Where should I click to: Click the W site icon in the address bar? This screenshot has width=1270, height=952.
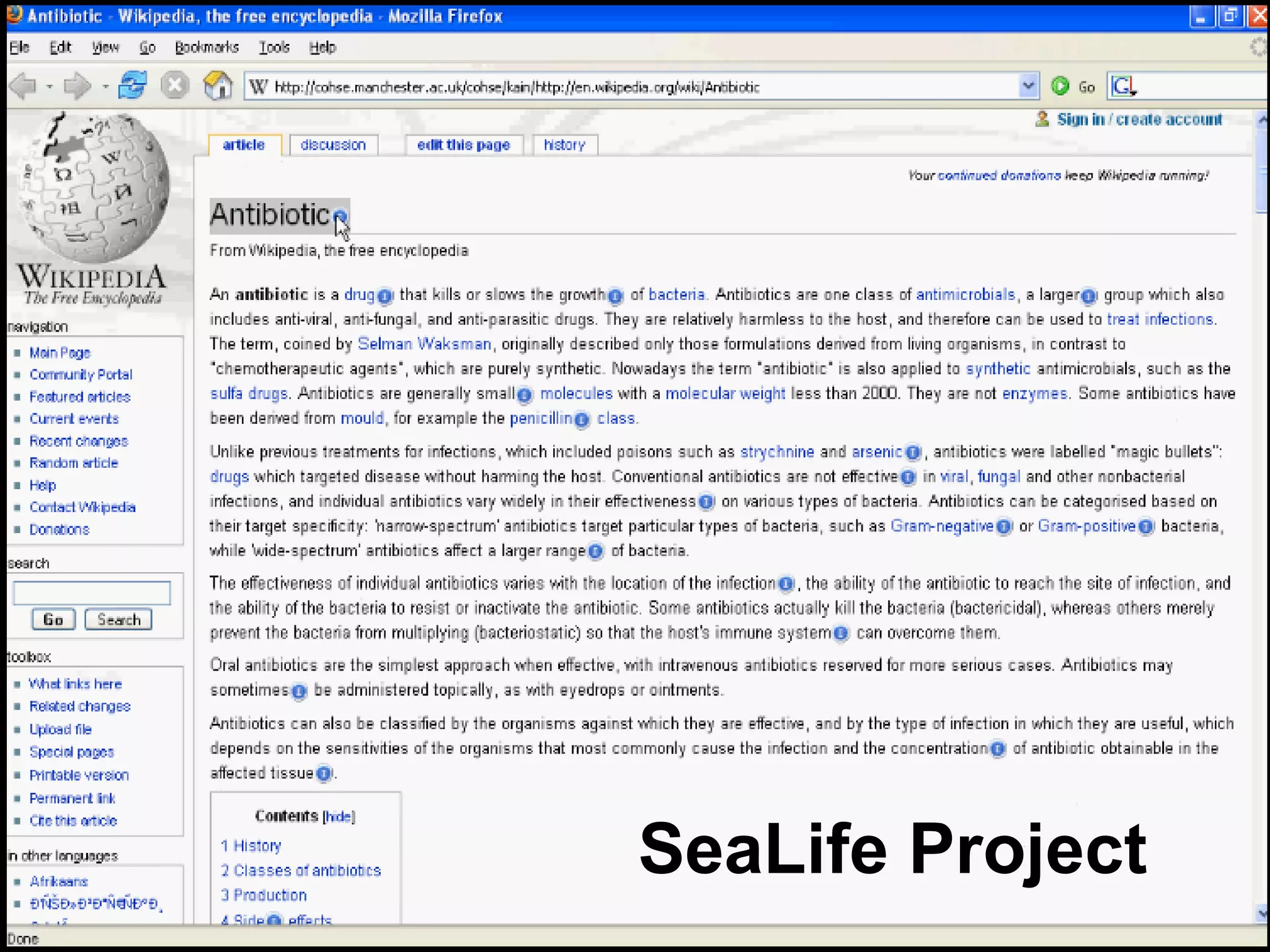258,86
